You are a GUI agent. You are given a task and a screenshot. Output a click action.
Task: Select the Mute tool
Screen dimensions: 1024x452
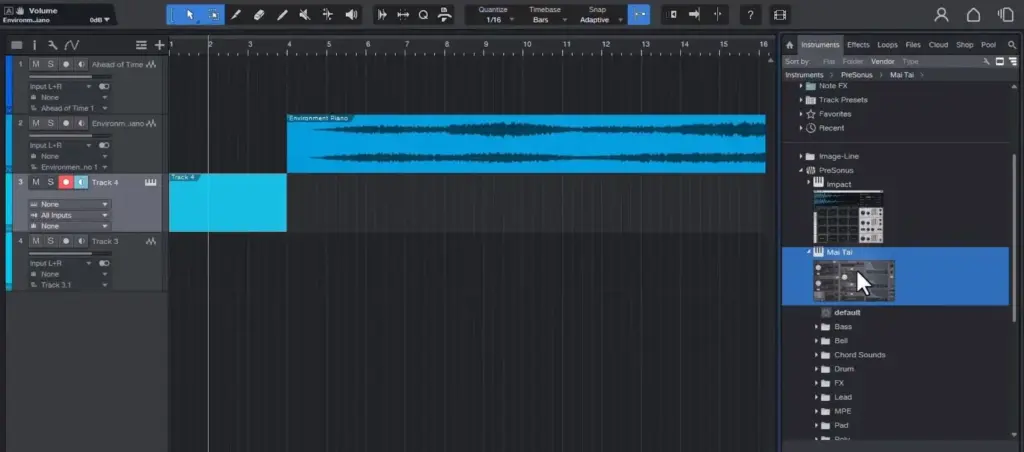coord(305,14)
